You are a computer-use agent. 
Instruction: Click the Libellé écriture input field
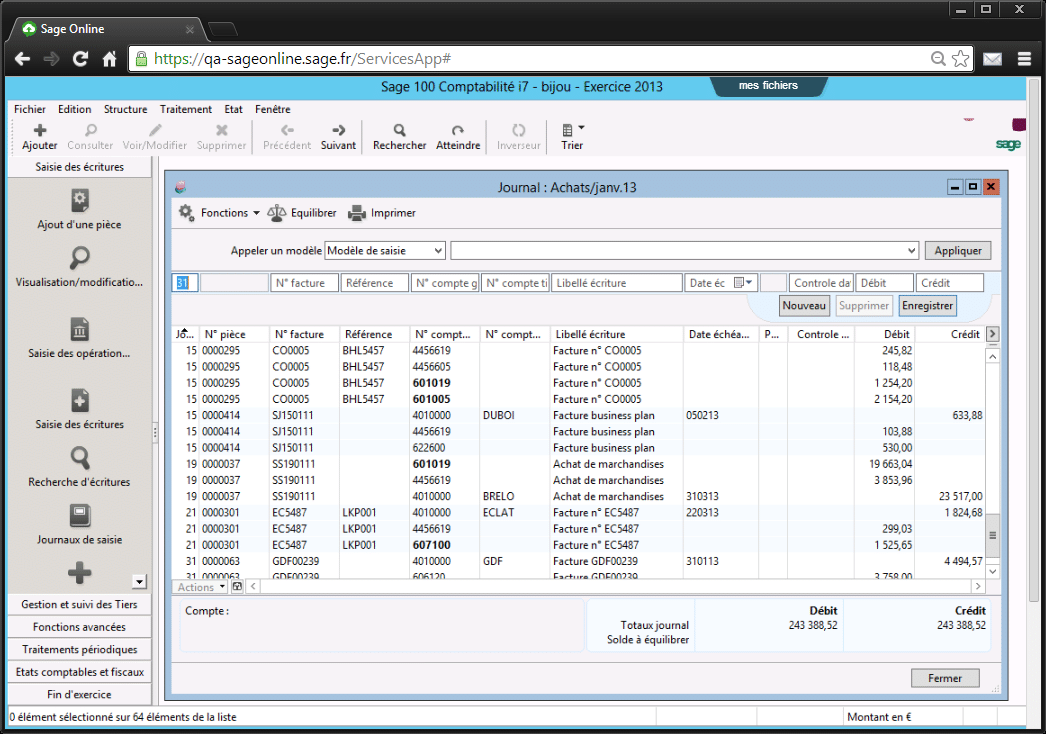(x=616, y=283)
